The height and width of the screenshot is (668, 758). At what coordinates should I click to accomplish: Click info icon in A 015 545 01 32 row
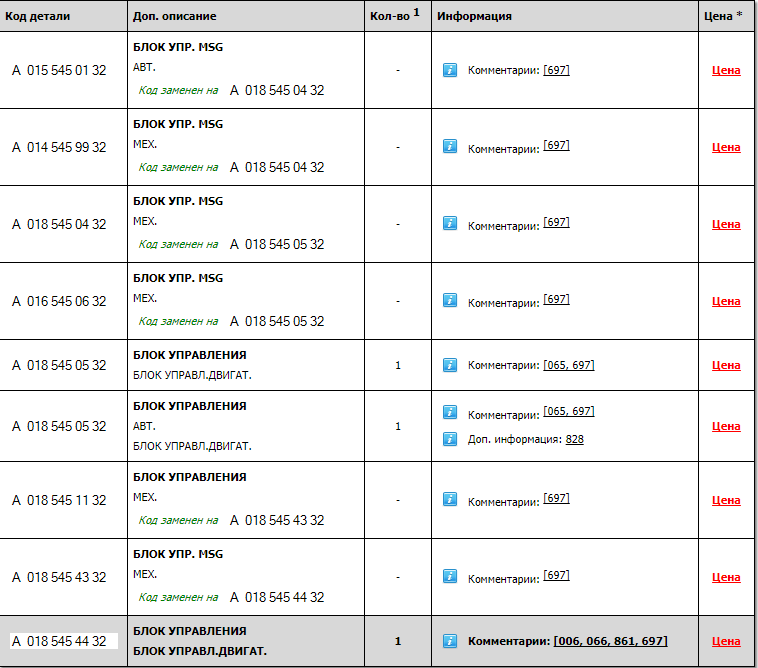click(x=450, y=70)
